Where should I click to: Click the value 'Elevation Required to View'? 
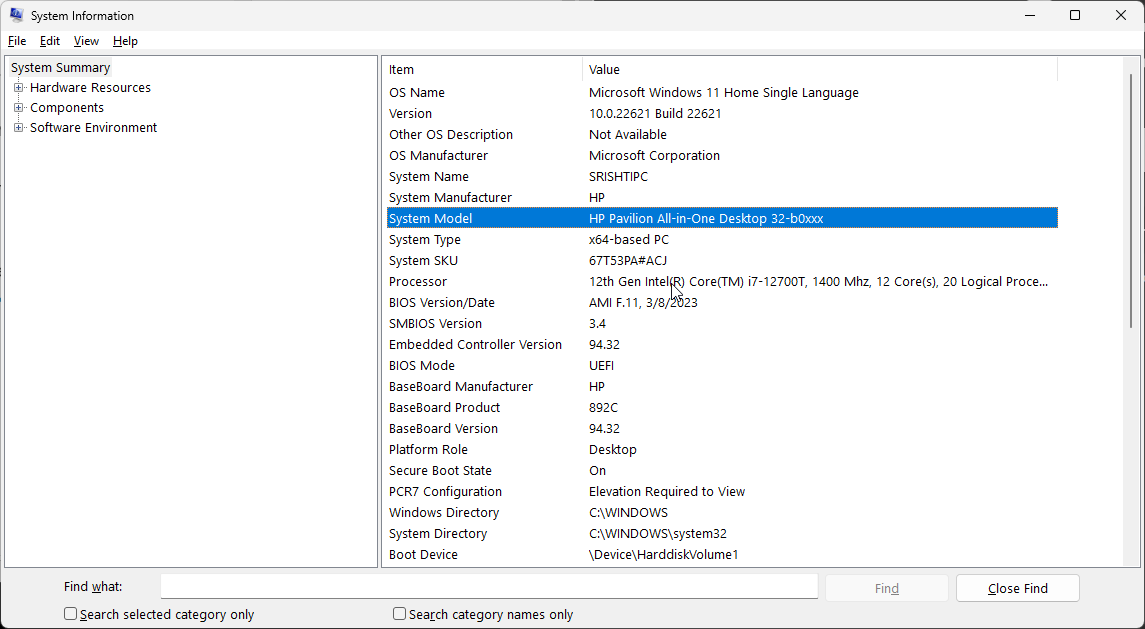[667, 492]
